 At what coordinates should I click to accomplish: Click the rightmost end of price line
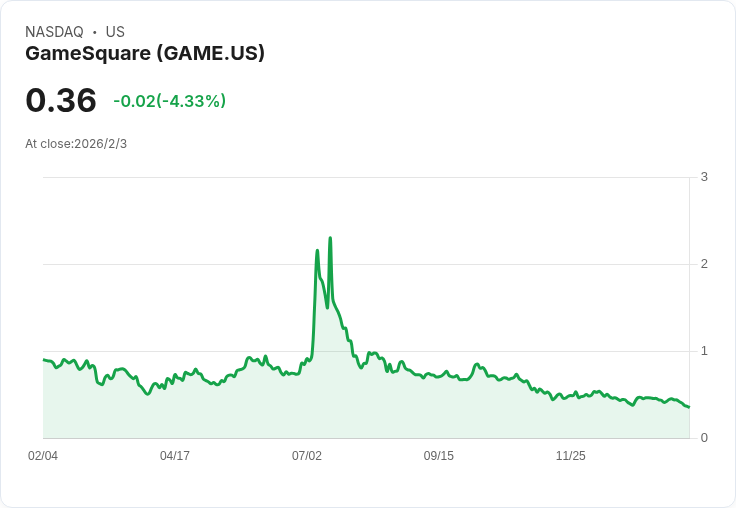(689, 407)
